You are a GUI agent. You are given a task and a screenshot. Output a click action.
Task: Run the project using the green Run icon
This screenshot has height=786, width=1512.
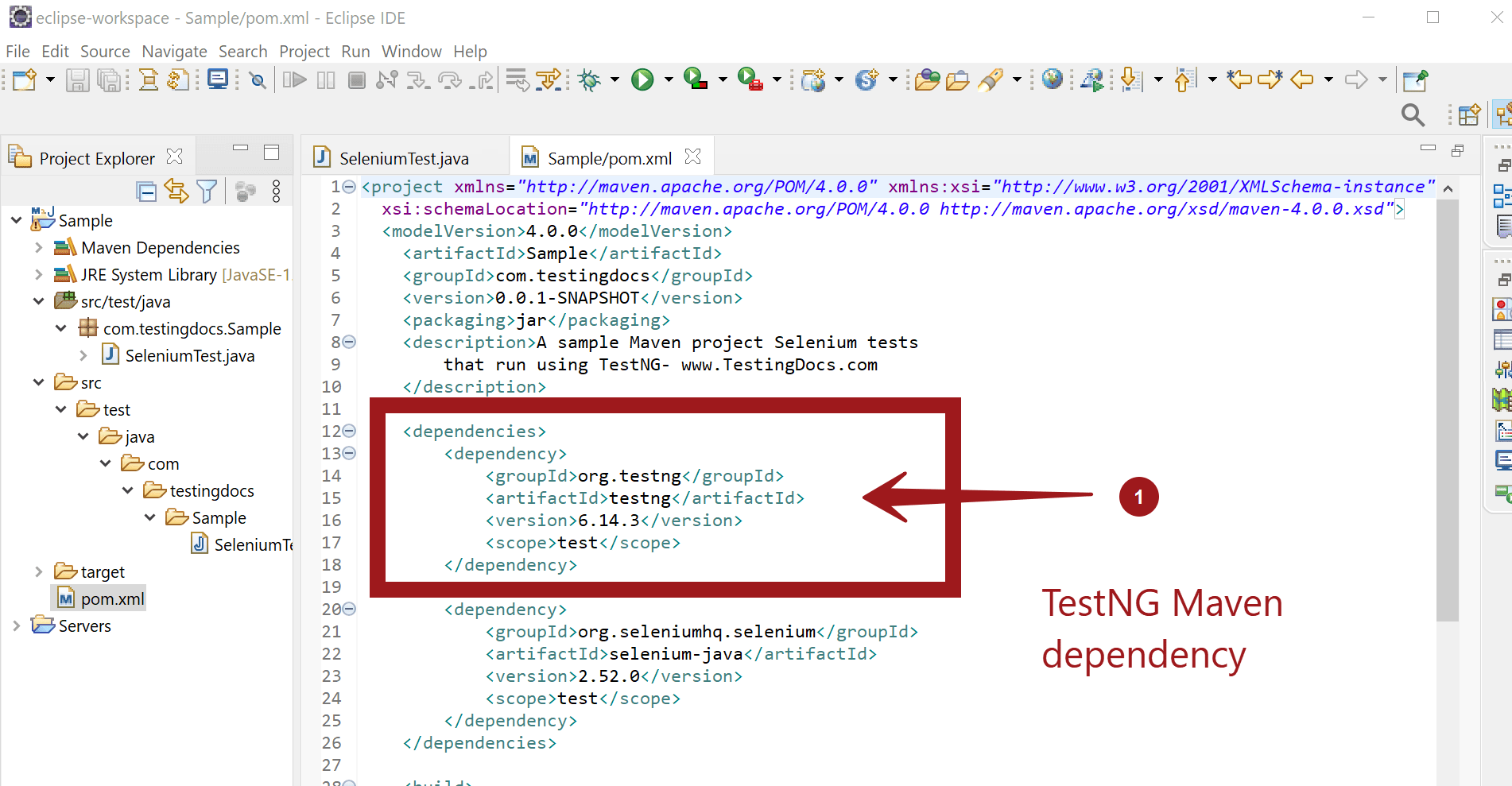tap(642, 79)
